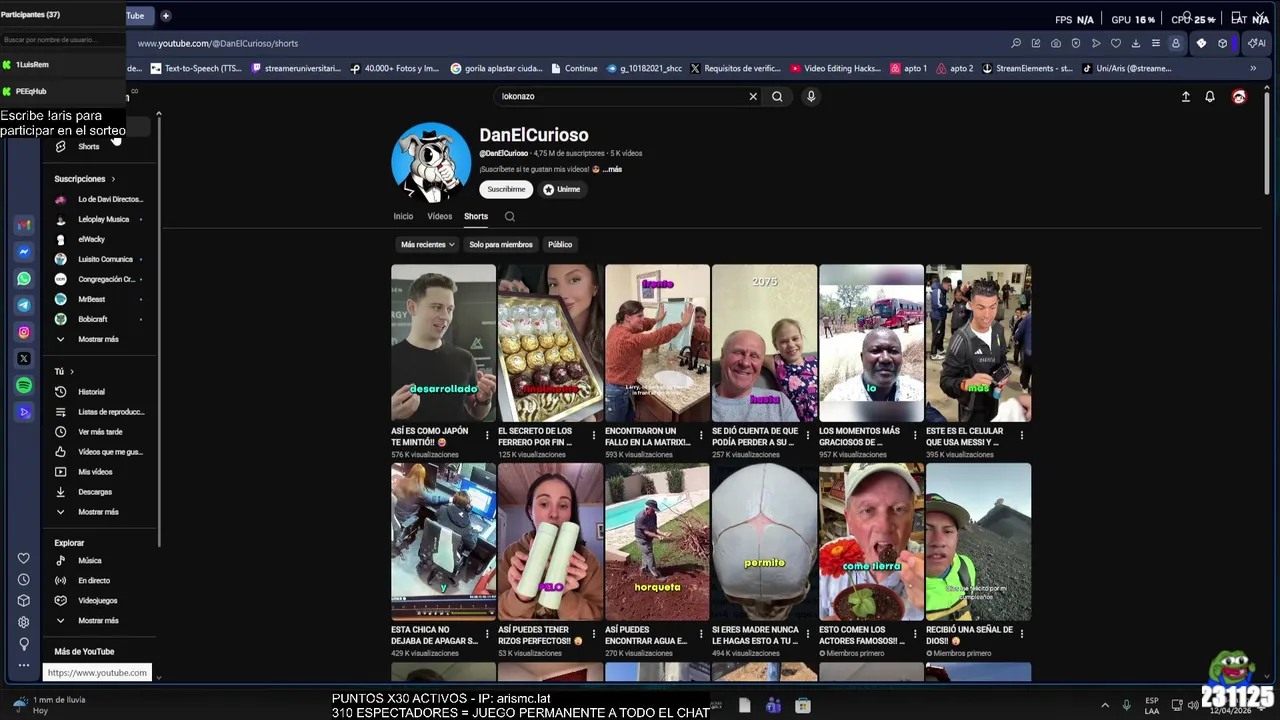
Task: Open options menu for 'ASÍ ES COMO JAPÓN' short
Action: [x=487, y=436]
